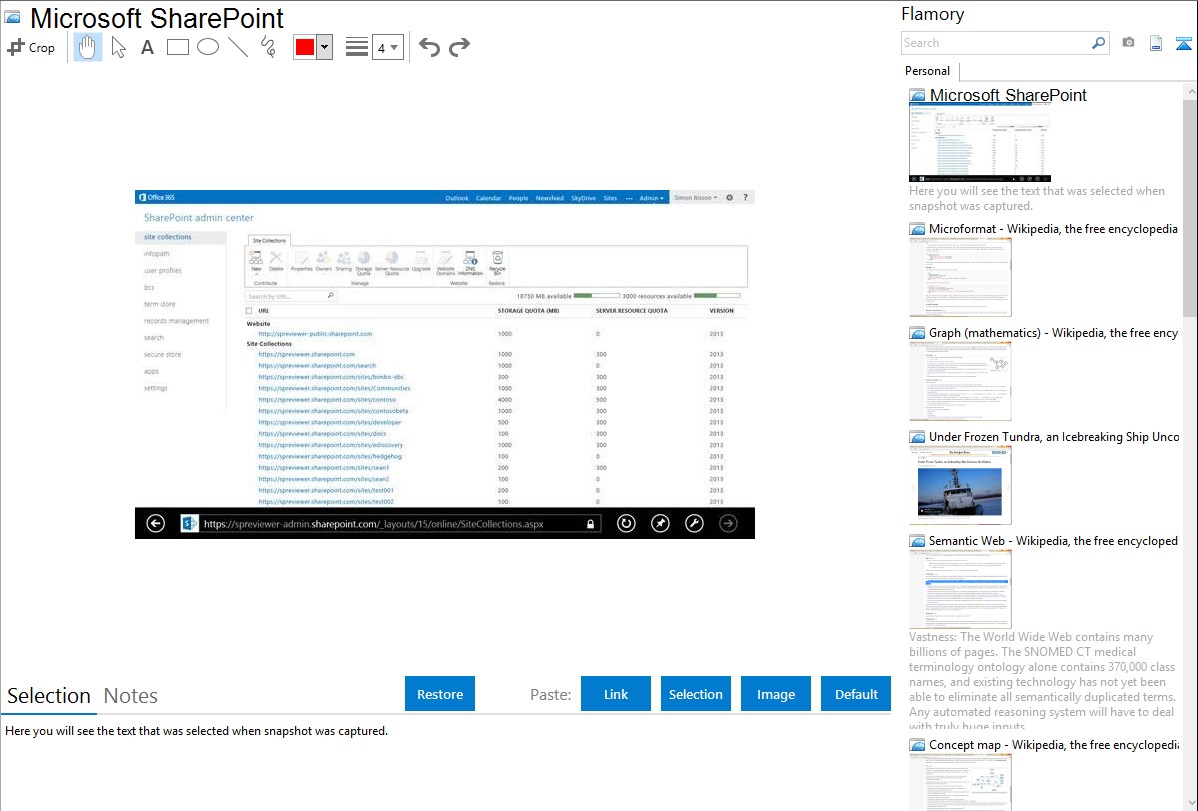
Task: Click the wrench tools icon in snapshot
Action: 694,524
